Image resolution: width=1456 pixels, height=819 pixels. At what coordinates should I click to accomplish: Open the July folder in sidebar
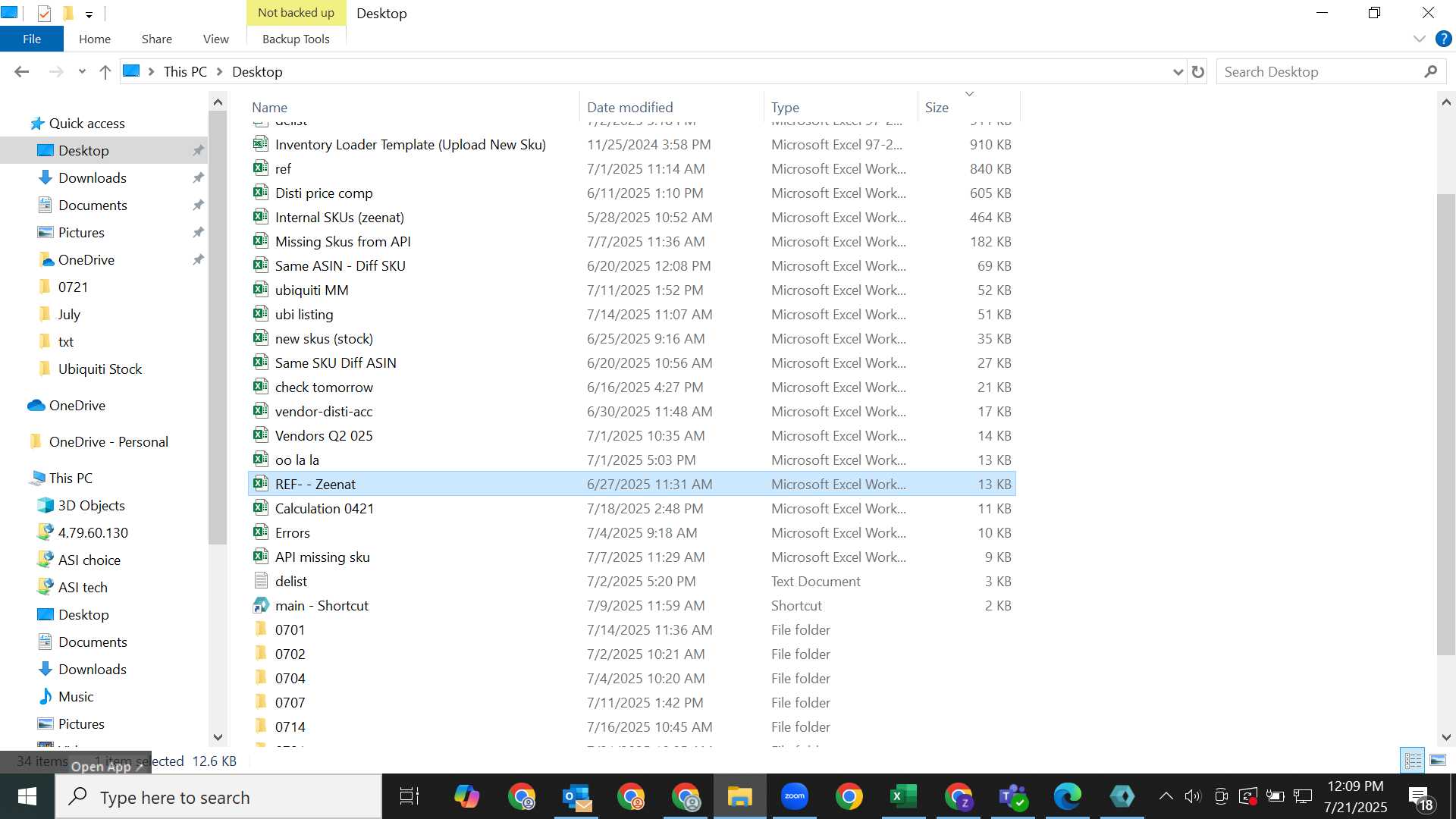point(69,315)
